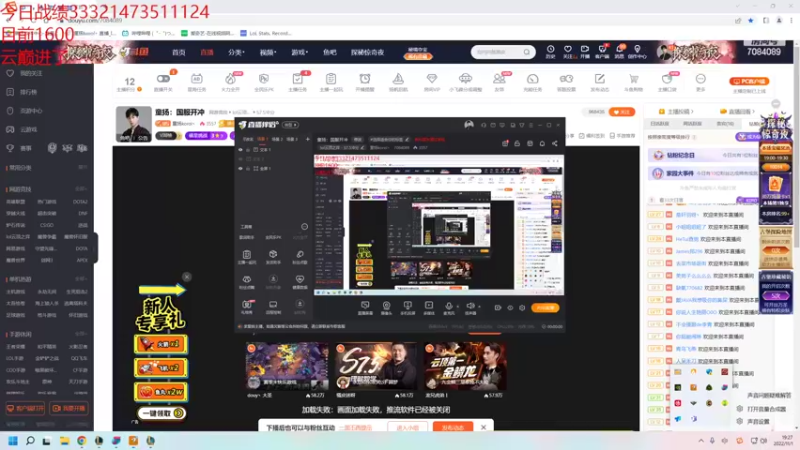Go to 首页 in top navigation

[179, 52]
